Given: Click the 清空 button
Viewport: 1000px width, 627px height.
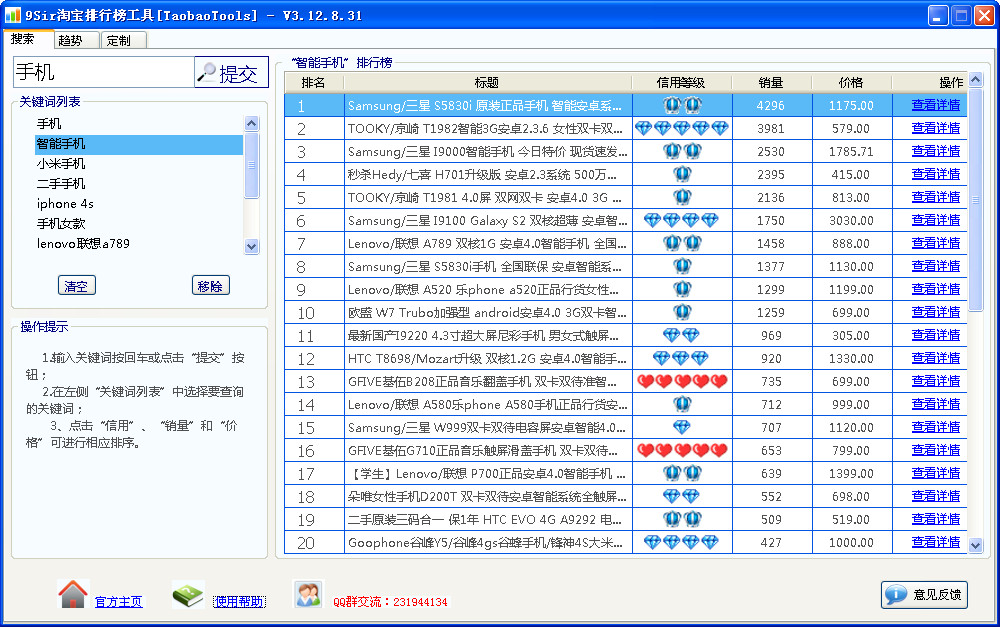Looking at the screenshot, I should 77,286.
